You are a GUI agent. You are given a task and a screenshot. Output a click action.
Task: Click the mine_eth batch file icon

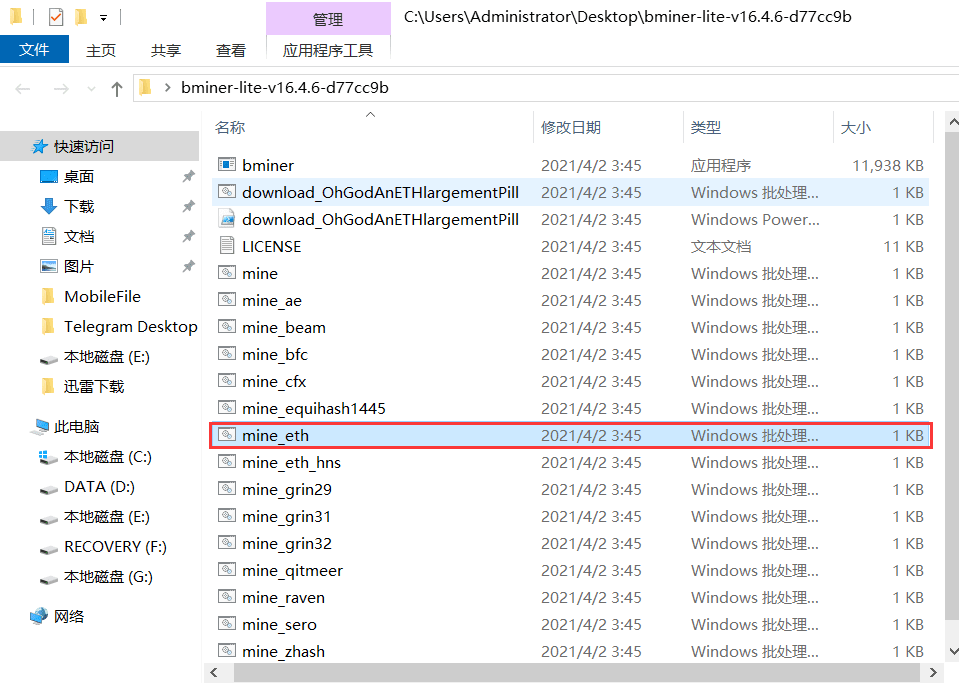(227, 435)
